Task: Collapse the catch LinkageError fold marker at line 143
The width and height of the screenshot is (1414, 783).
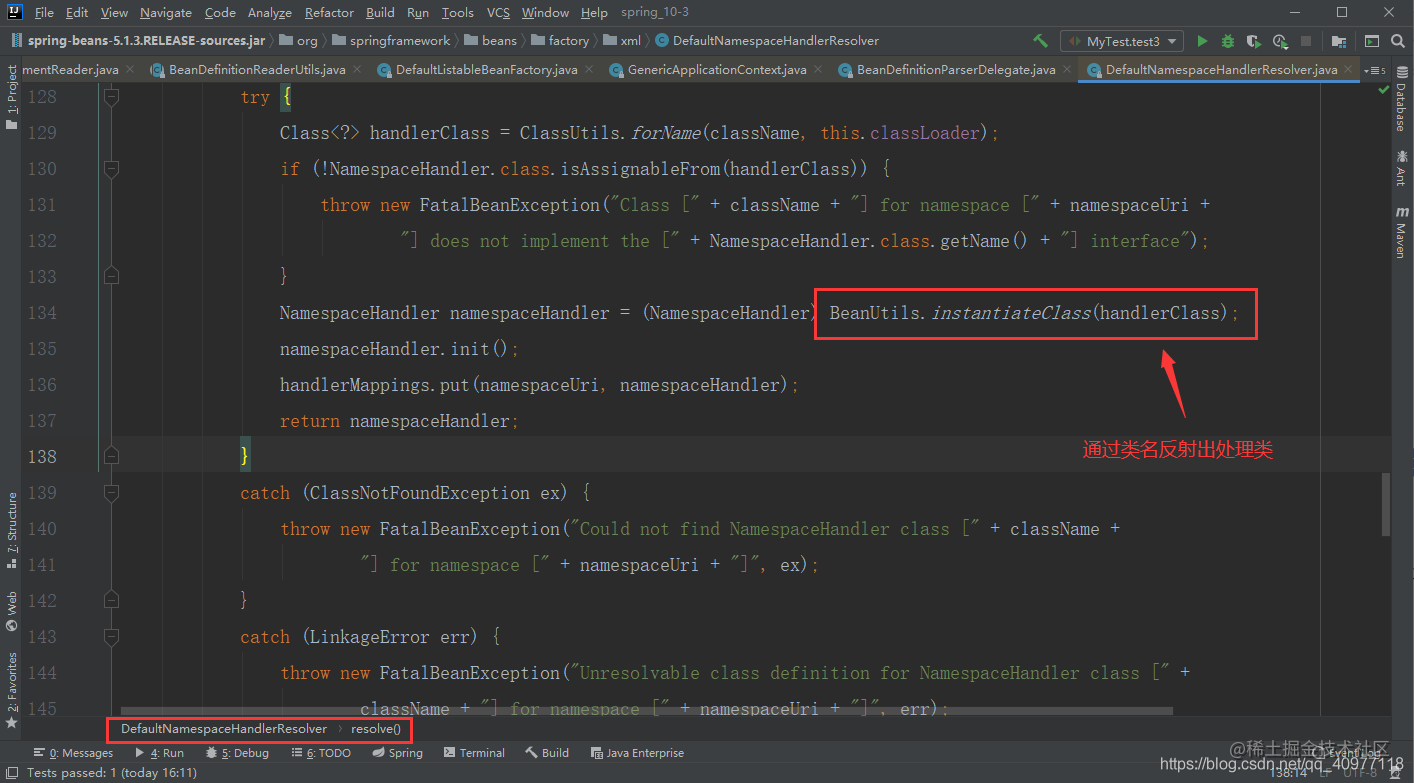Action: tap(111, 637)
